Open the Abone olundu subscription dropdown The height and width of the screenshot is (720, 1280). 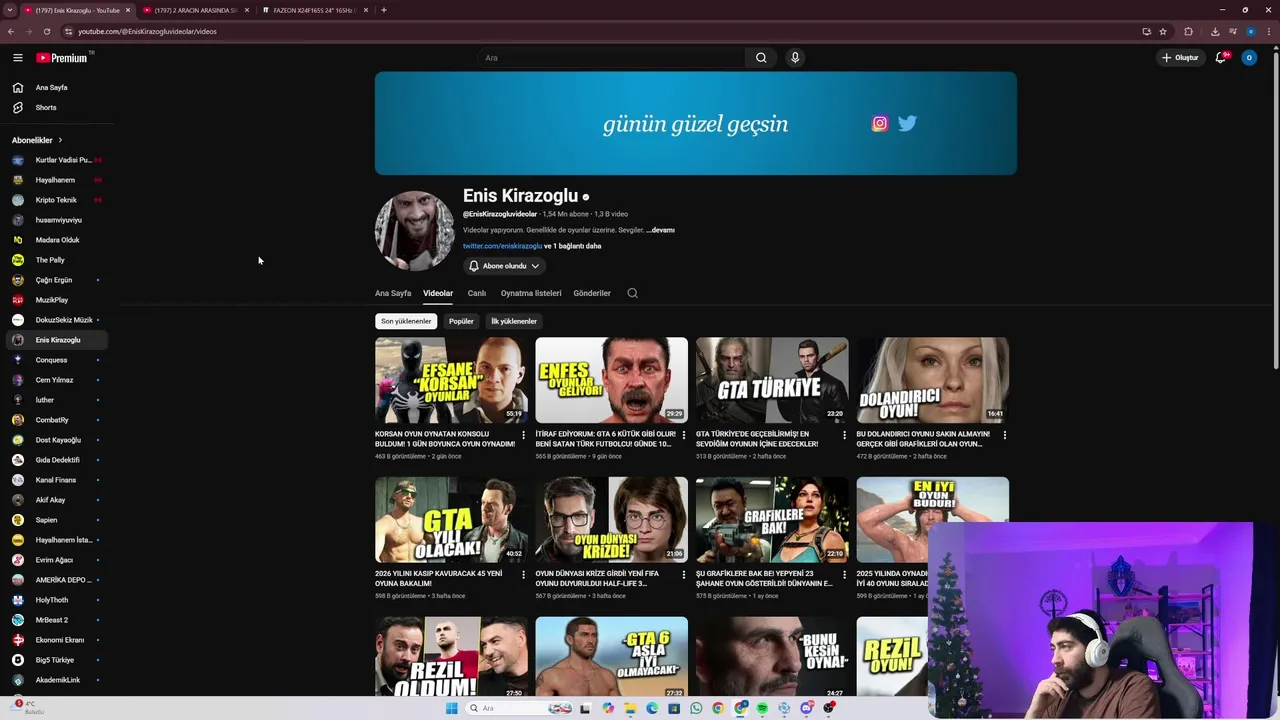(x=504, y=266)
